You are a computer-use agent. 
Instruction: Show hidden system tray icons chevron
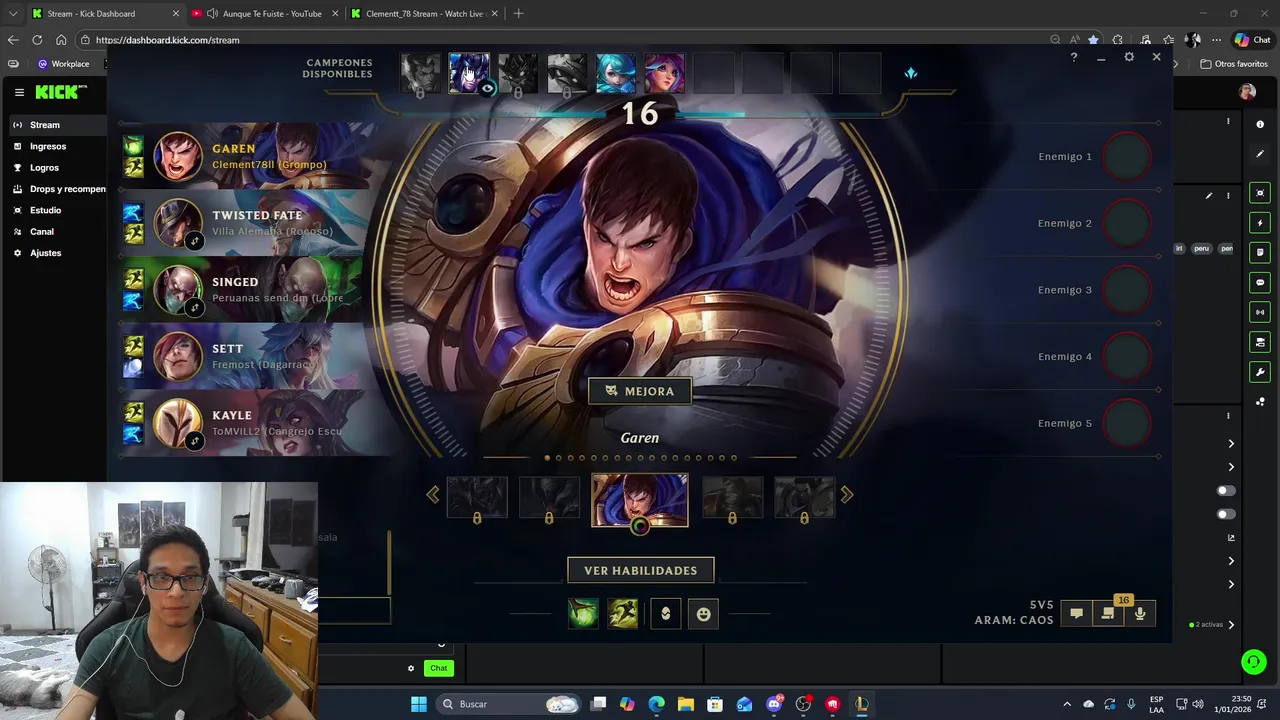pos(1067,704)
